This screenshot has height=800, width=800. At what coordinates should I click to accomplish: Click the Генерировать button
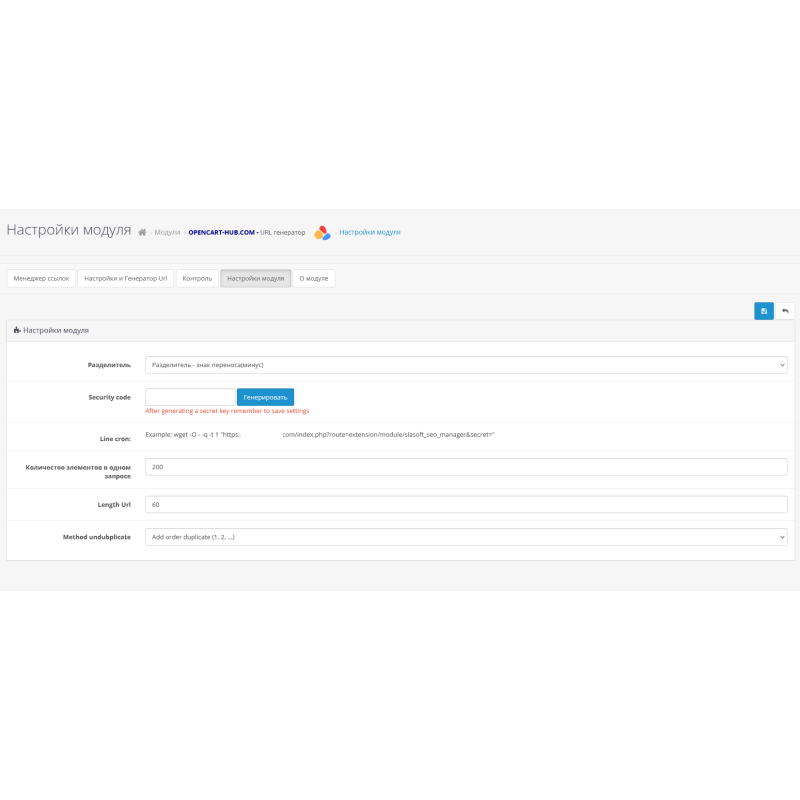click(267, 397)
